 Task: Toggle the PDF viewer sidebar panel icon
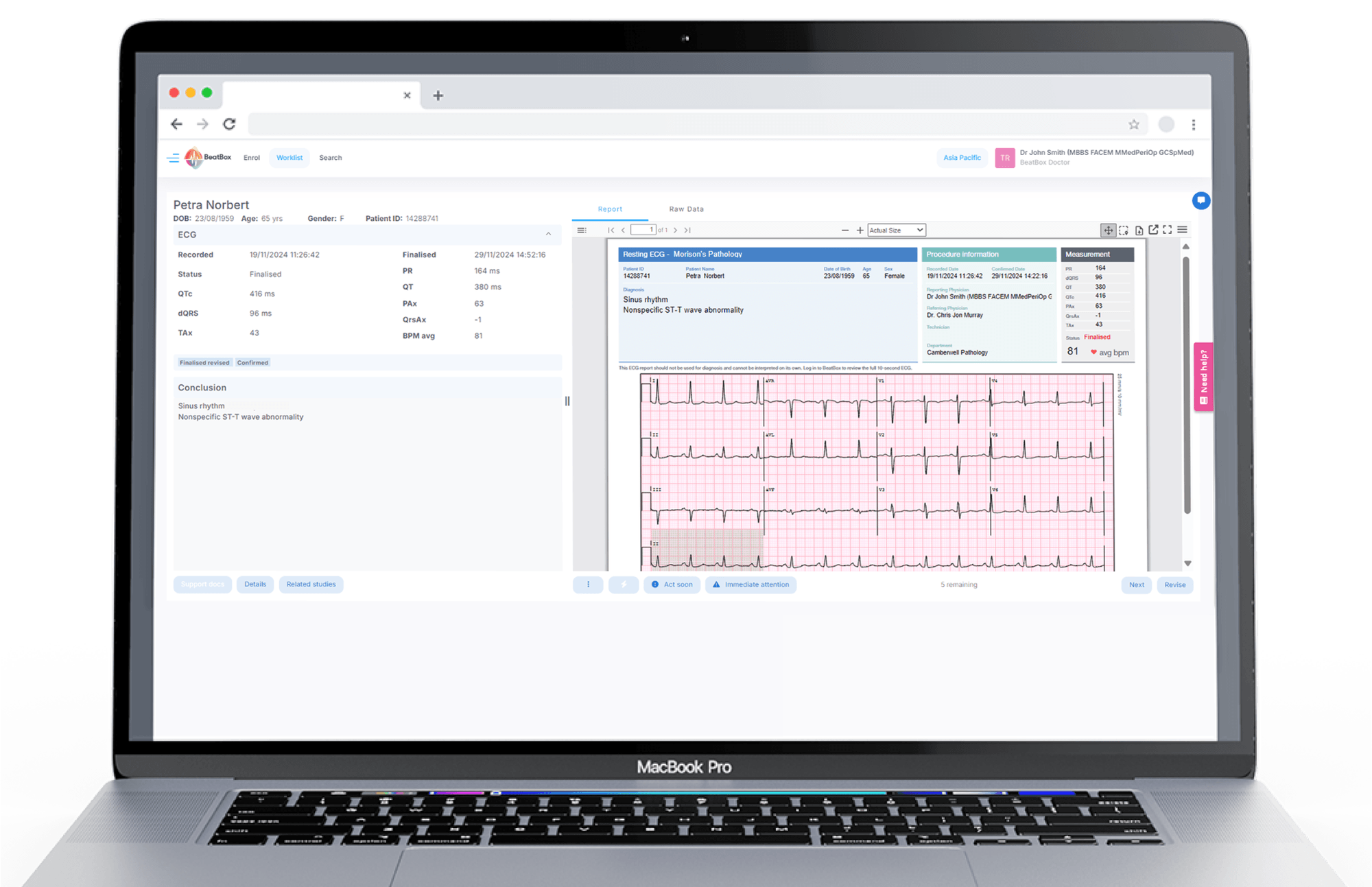pyautogui.click(x=582, y=230)
